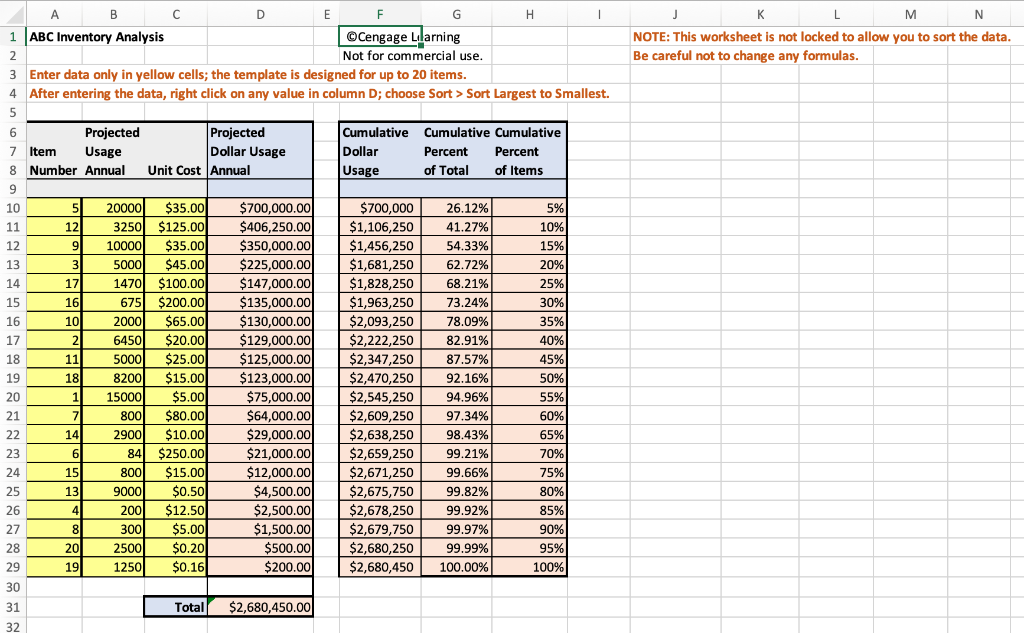
Task: Click the Projected Dollar Usage Annual header
Action: point(260,152)
